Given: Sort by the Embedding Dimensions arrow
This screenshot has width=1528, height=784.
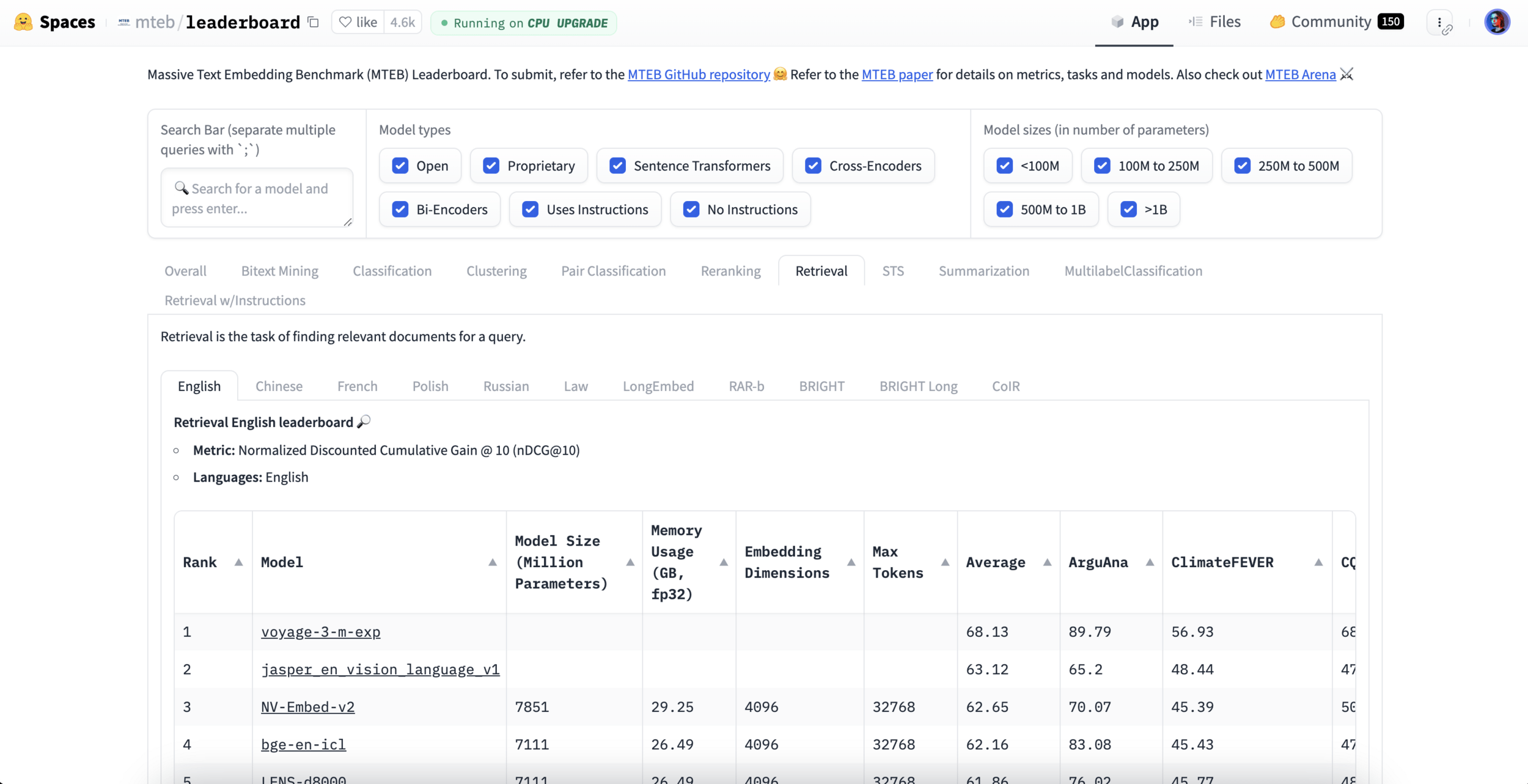Looking at the screenshot, I should pyautogui.click(x=851, y=562).
